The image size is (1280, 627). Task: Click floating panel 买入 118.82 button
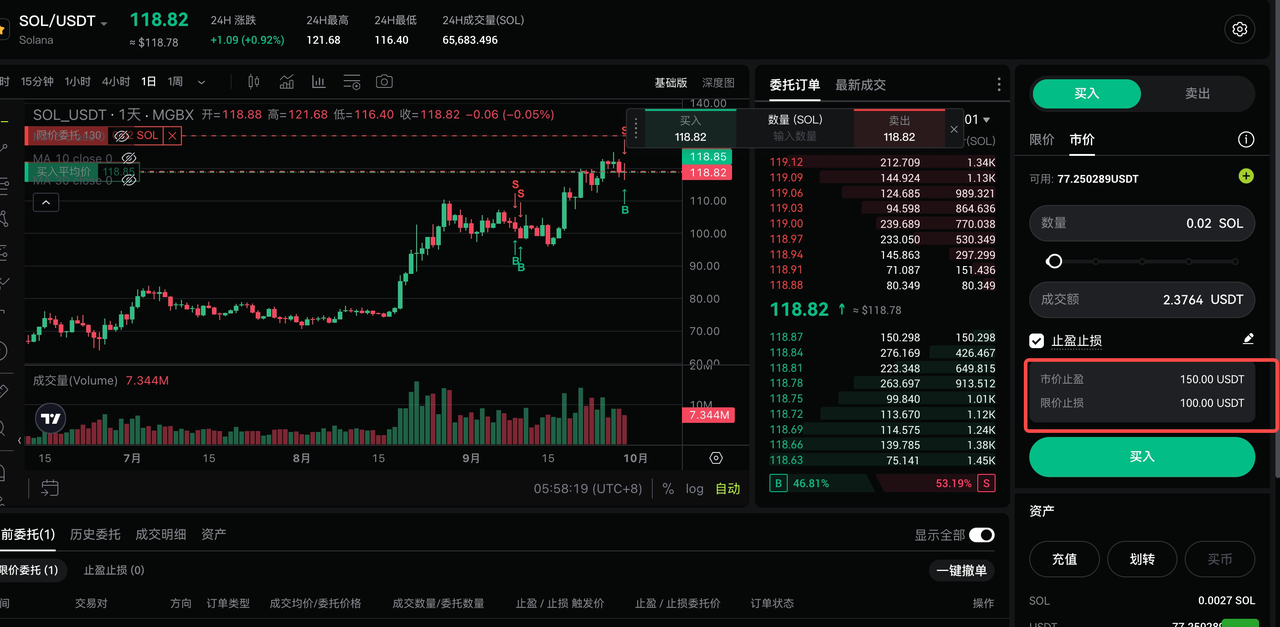tap(690, 129)
